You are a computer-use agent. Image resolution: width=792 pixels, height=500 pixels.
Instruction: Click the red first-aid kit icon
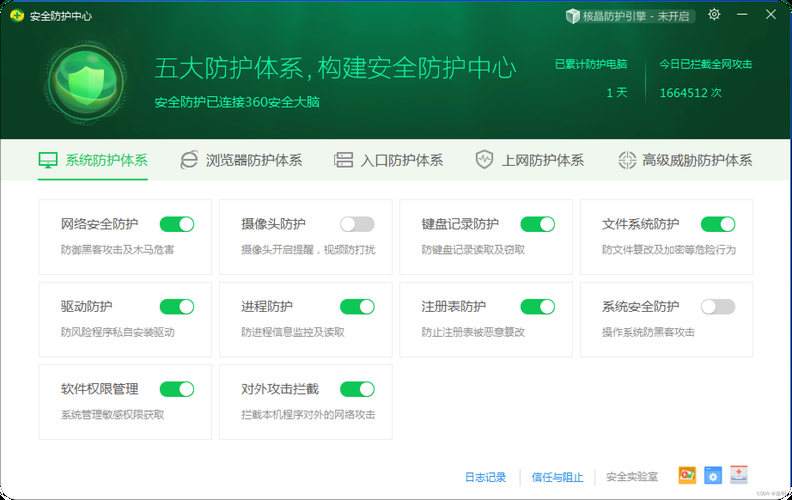click(739, 475)
